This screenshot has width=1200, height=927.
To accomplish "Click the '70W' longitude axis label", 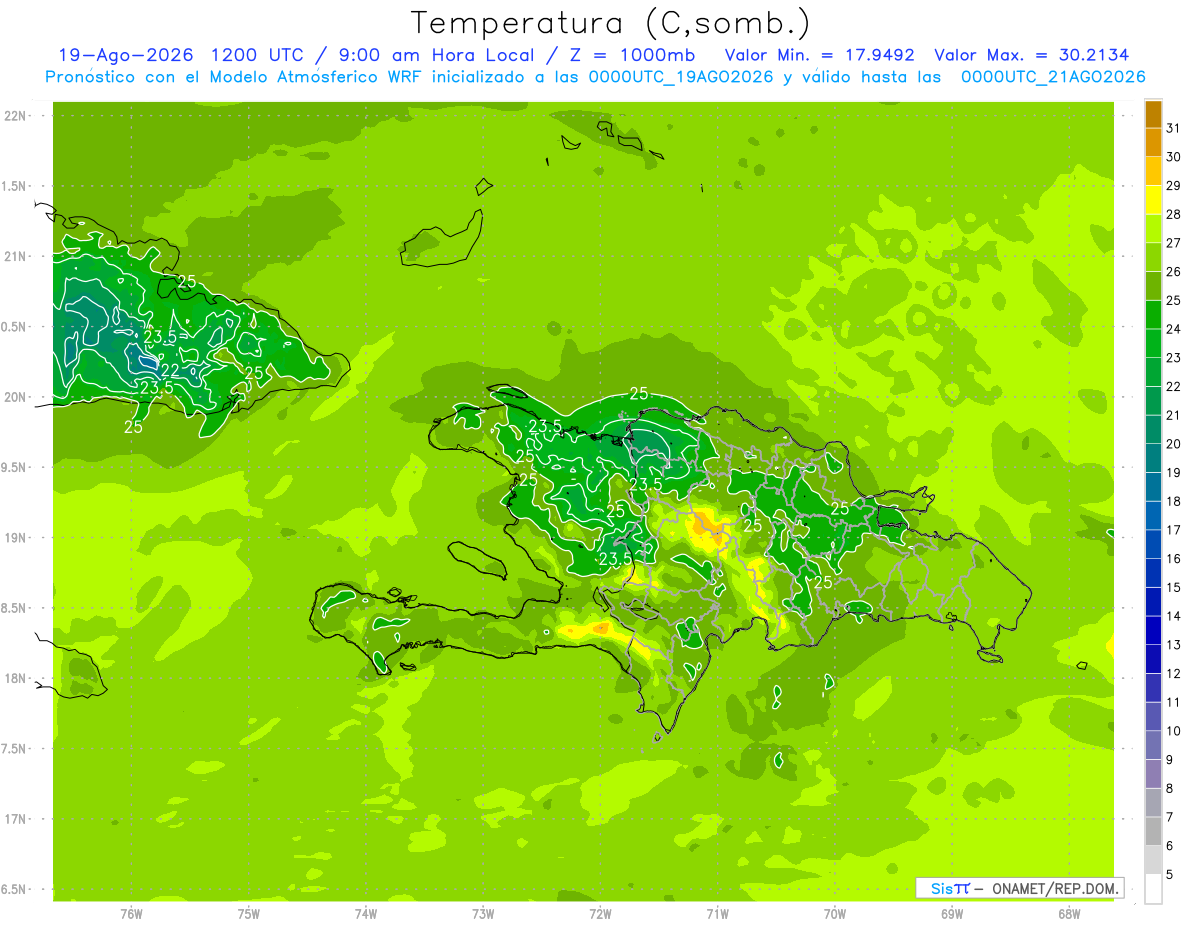I will pos(835,914).
